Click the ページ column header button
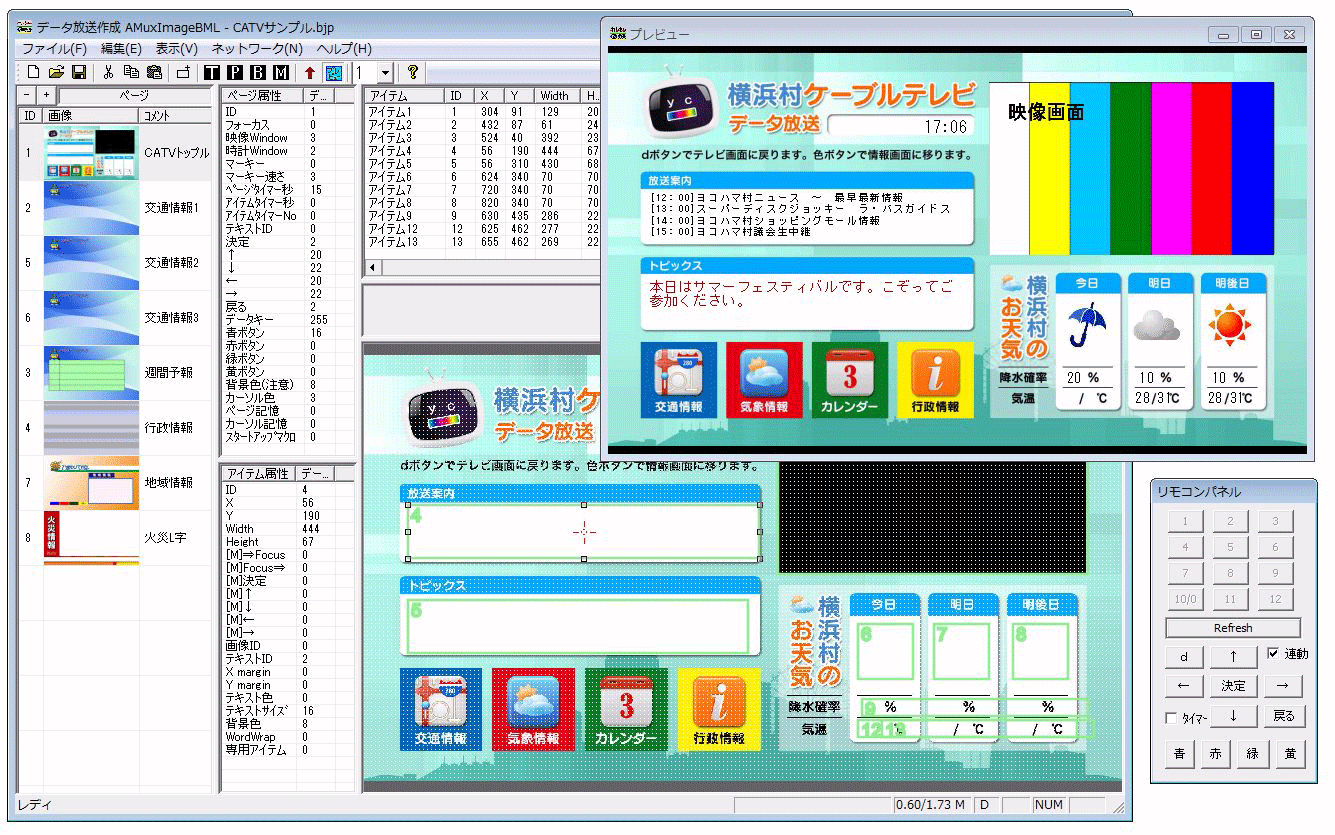The image size is (1335, 835). (x=134, y=95)
